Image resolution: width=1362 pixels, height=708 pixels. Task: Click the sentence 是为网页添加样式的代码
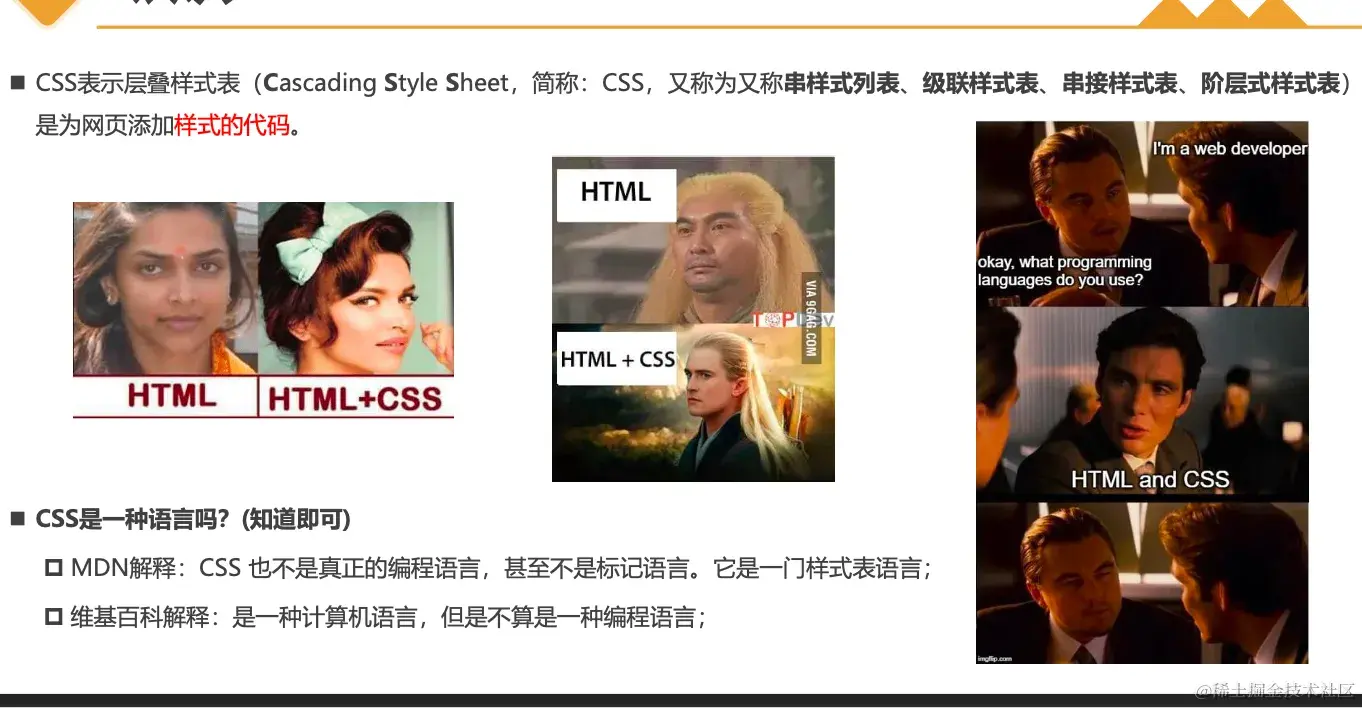point(168,126)
